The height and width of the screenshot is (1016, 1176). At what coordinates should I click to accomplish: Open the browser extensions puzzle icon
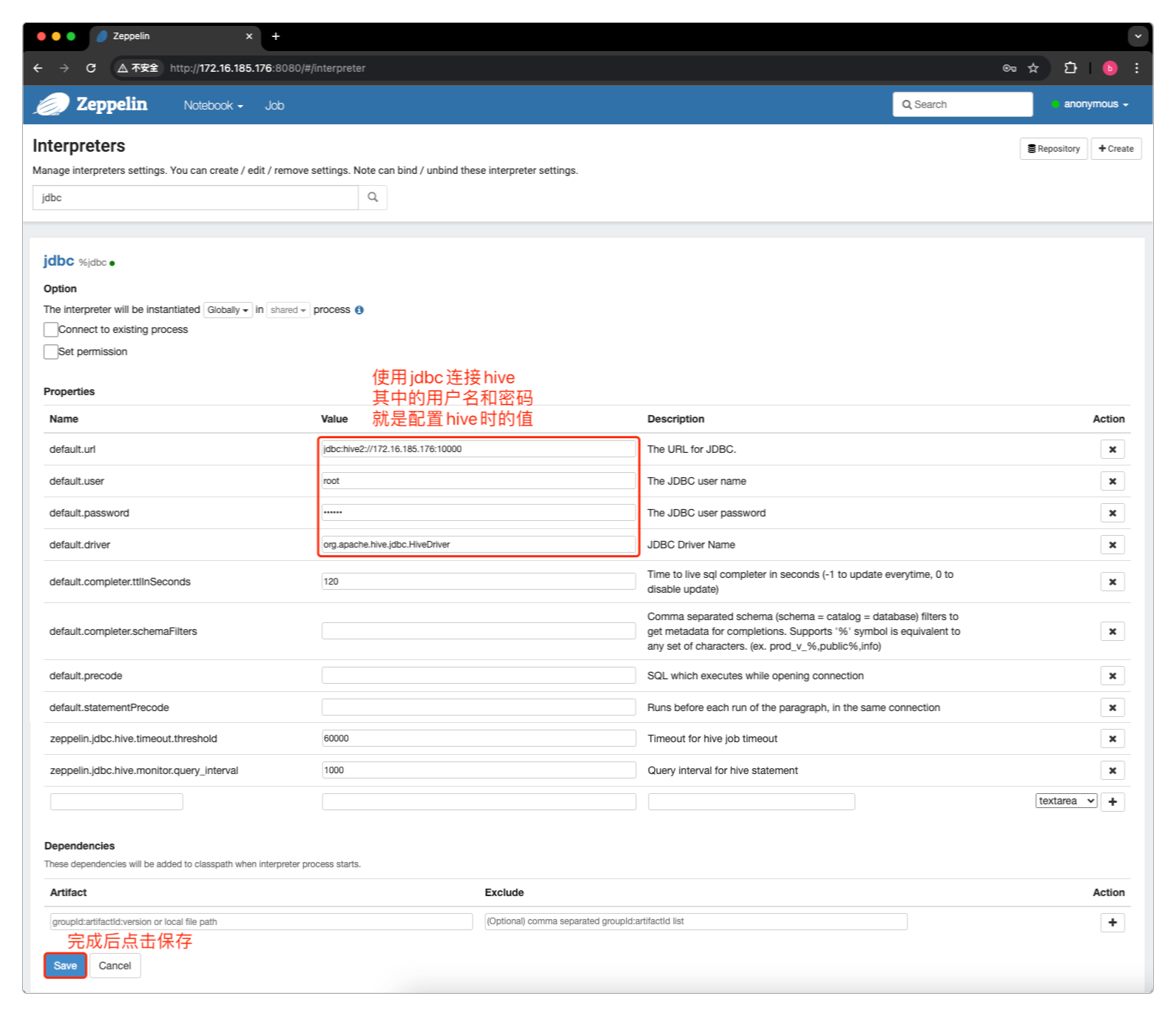[1070, 68]
